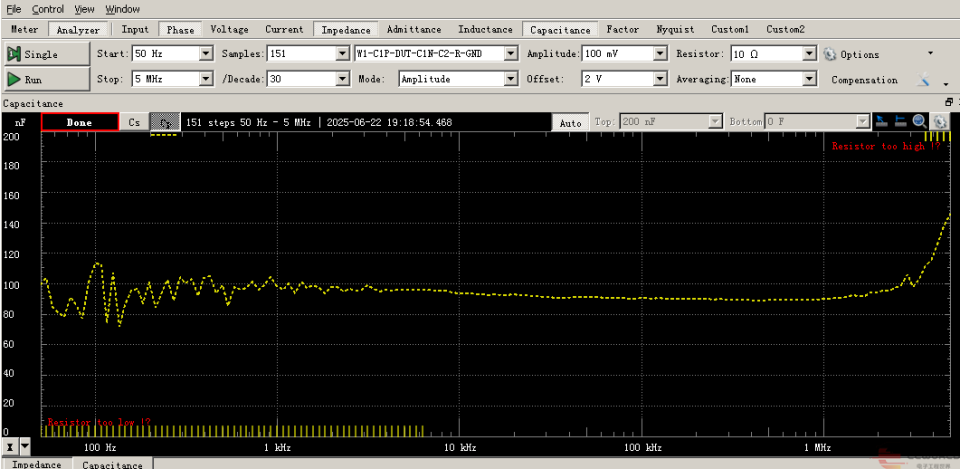Switch to the Impedance bottom tab
The width and height of the screenshot is (960, 469).
[x=37, y=464]
